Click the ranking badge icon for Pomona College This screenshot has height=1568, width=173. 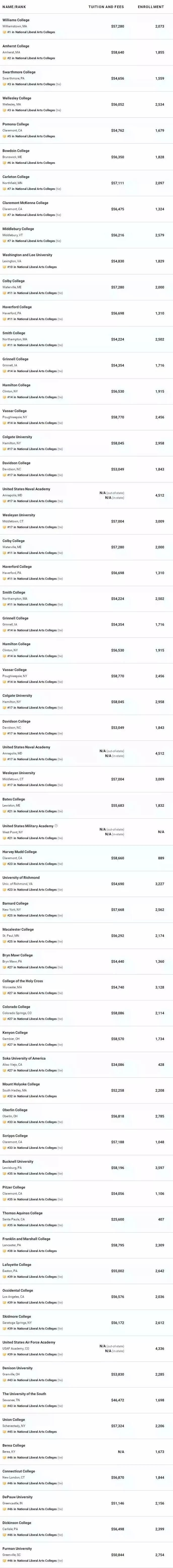(4, 136)
